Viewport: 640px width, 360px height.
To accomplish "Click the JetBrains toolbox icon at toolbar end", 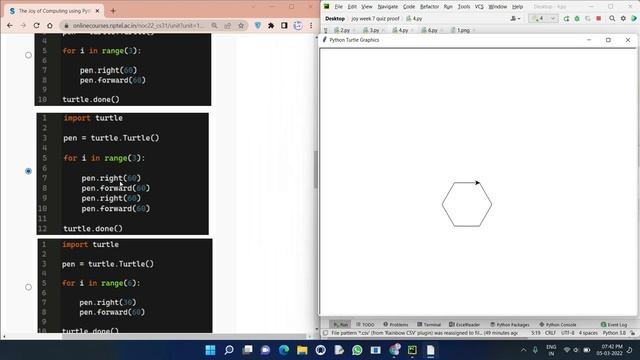I will click(x=634, y=18).
